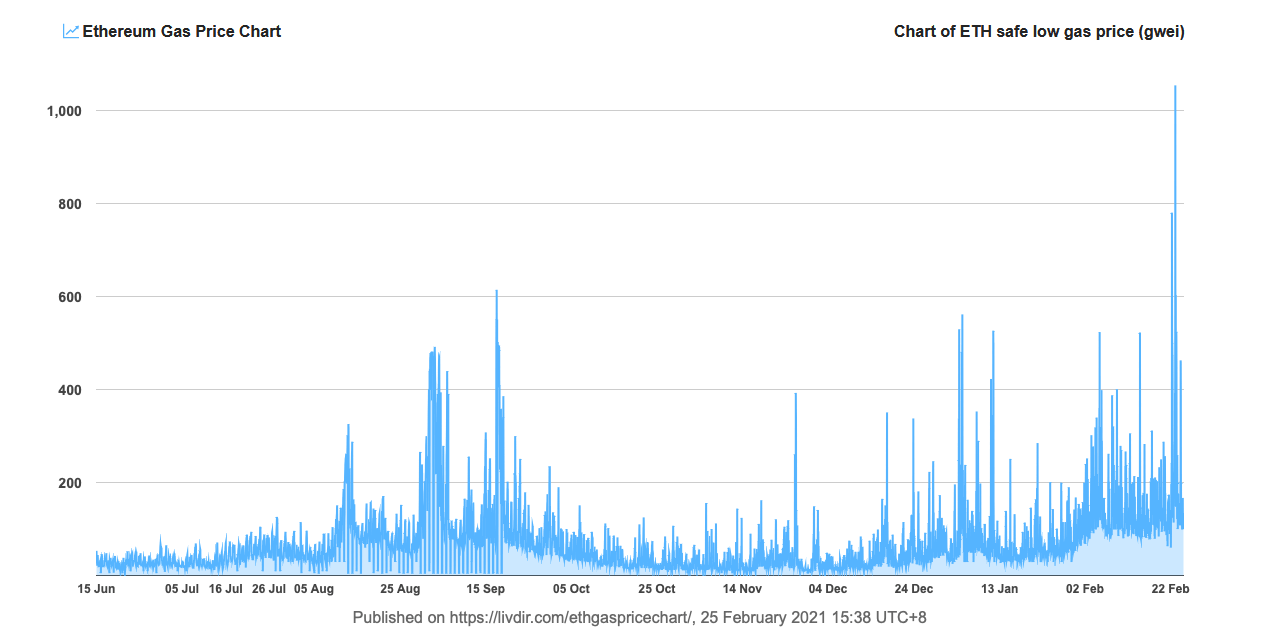Click the 15 Sep x-axis date label
Image resolution: width=1280 pixels, height=640 pixels.
pyautogui.click(x=486, y=589)
